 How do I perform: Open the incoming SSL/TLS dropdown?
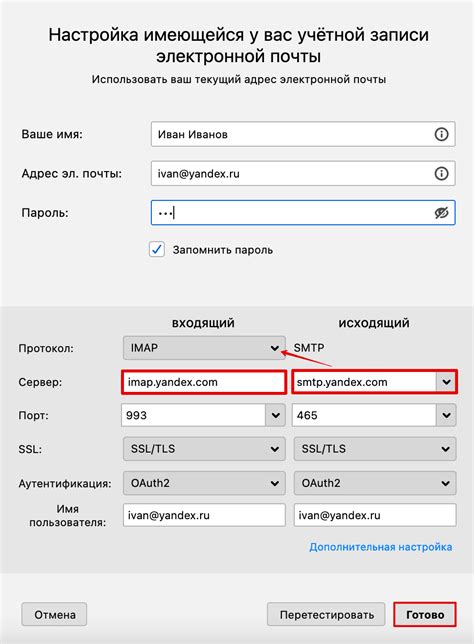pos(204,448)
